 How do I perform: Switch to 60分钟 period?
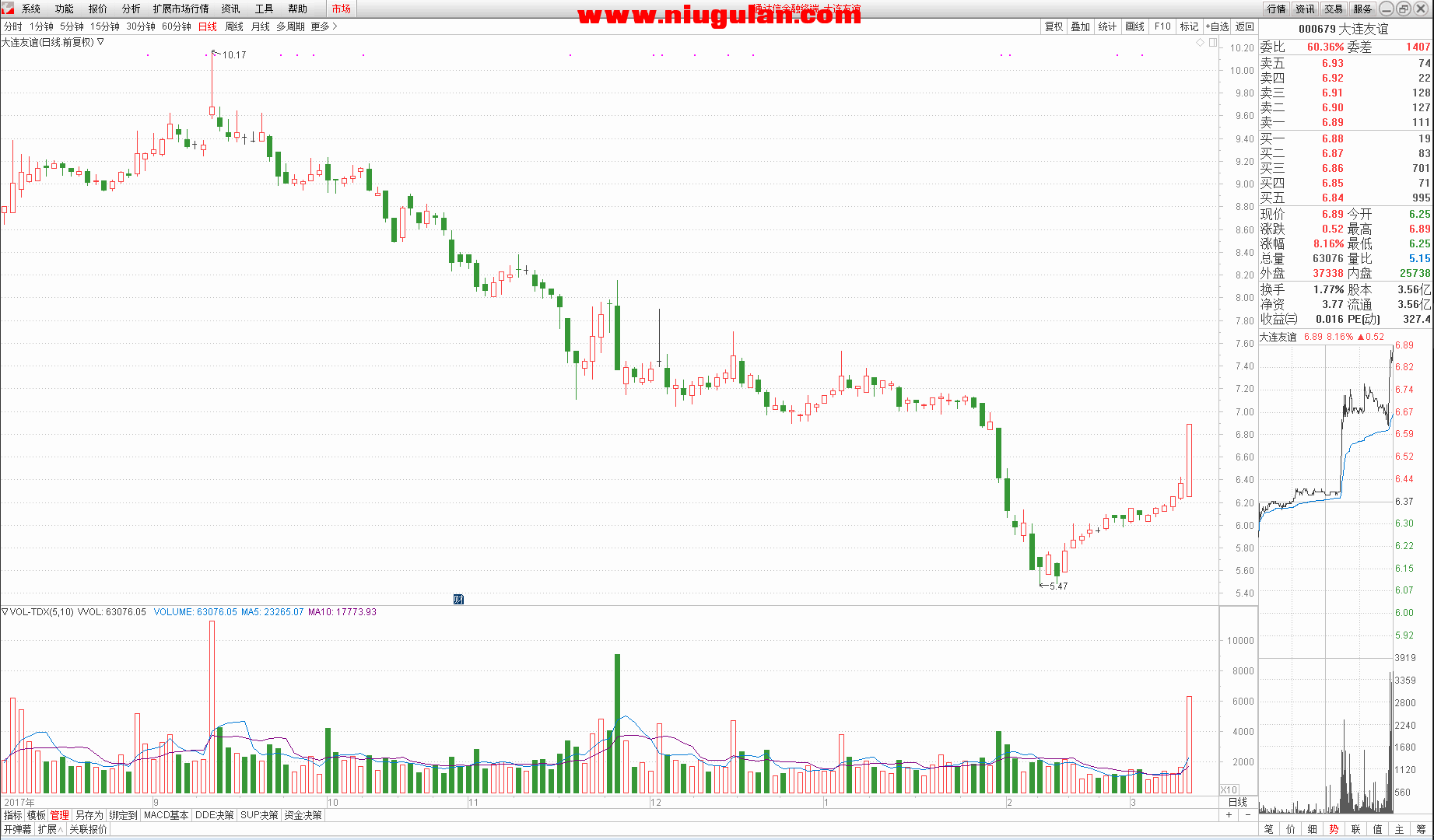coord(177,26)
